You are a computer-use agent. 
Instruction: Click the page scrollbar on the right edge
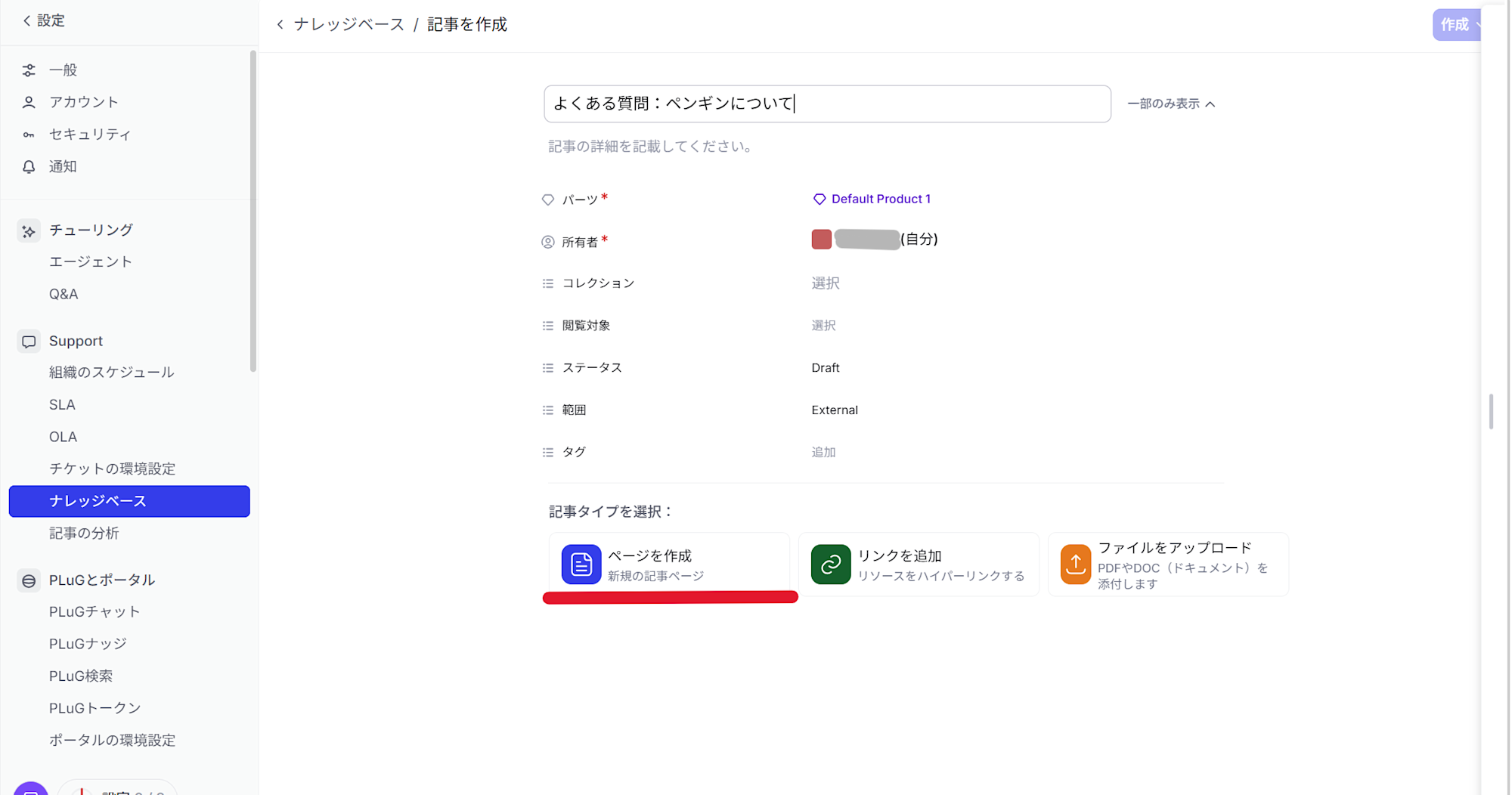[1491, 411]
